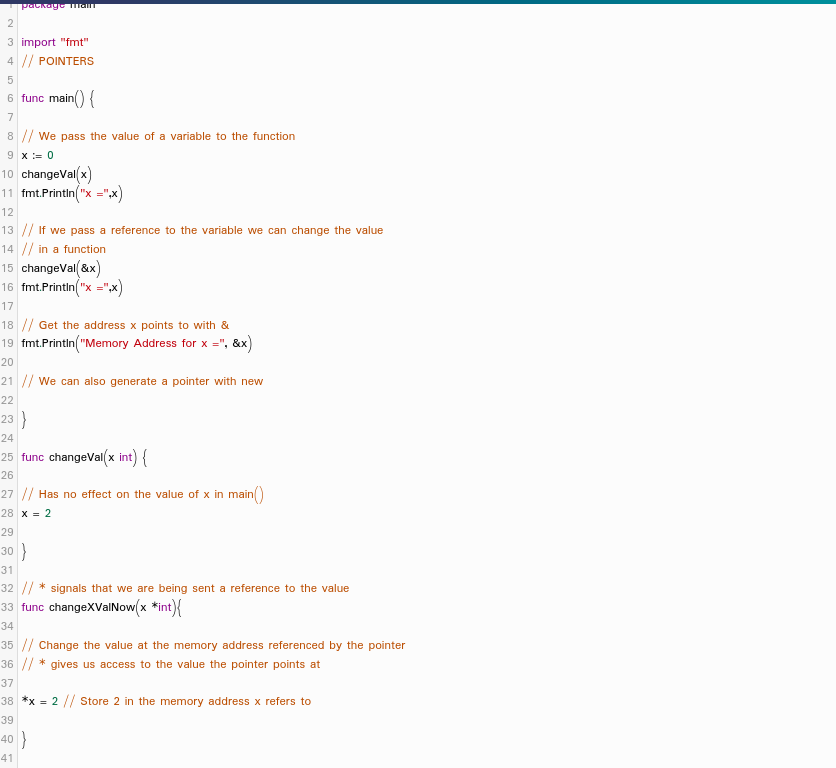Click the comment "Get the address x points to with &"
836x768 pixels.
tap(125, 325)
